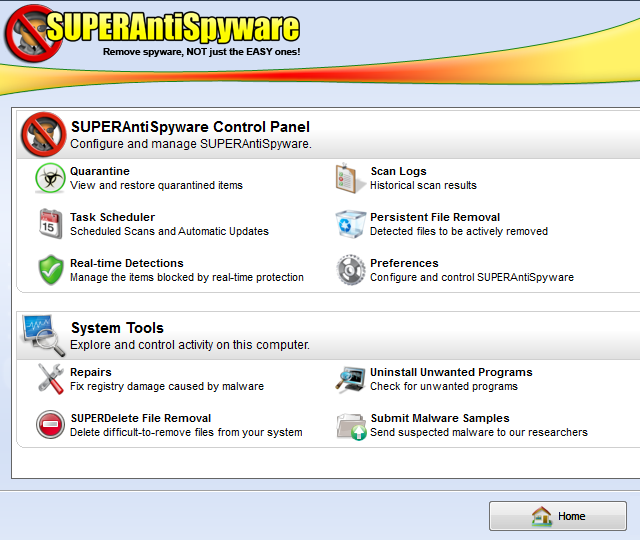Click the Repairs wrench and screwdriver icon

point(50,378)
